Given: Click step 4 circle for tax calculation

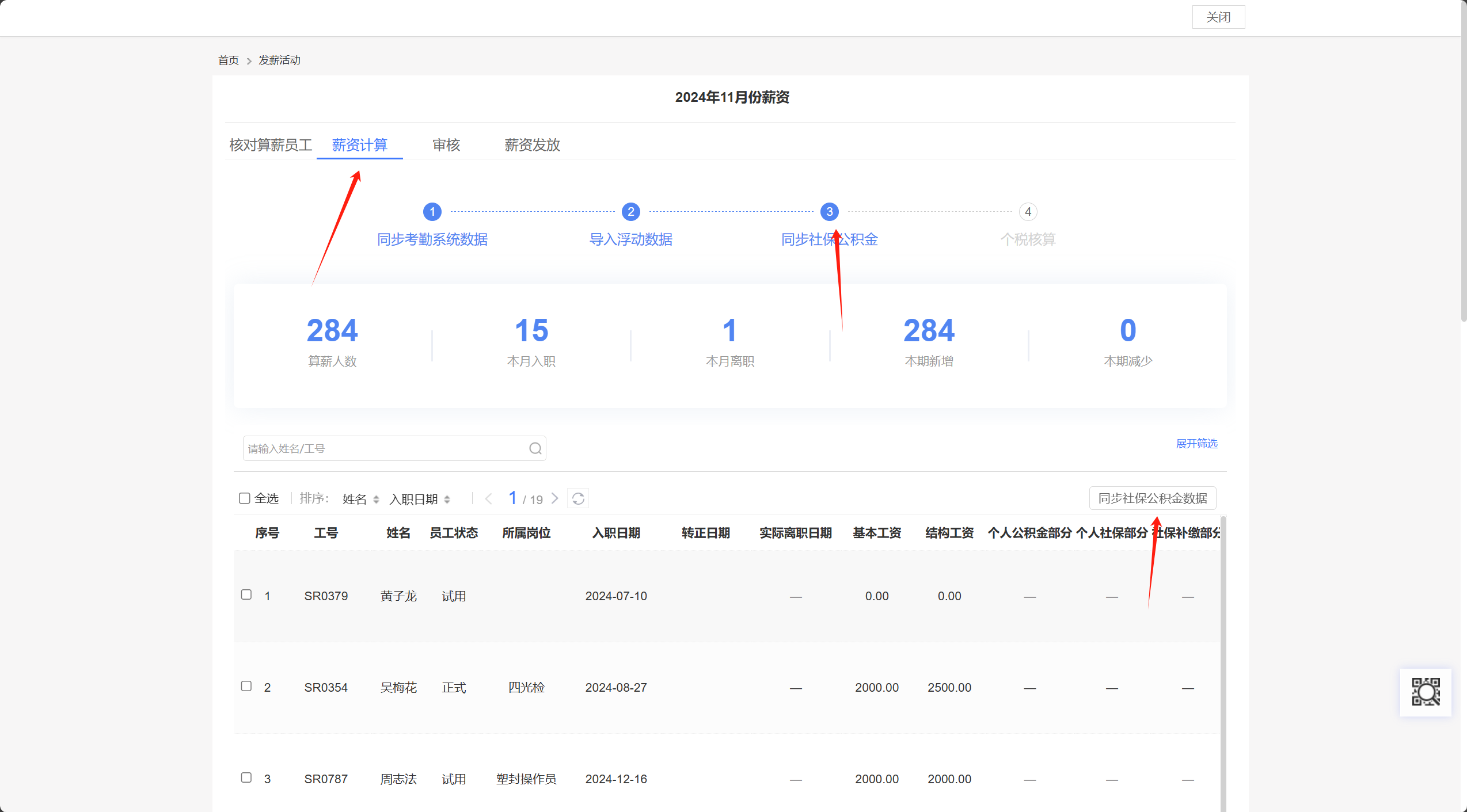Looking at the screenshot, I should click(x=1028, y=212).
